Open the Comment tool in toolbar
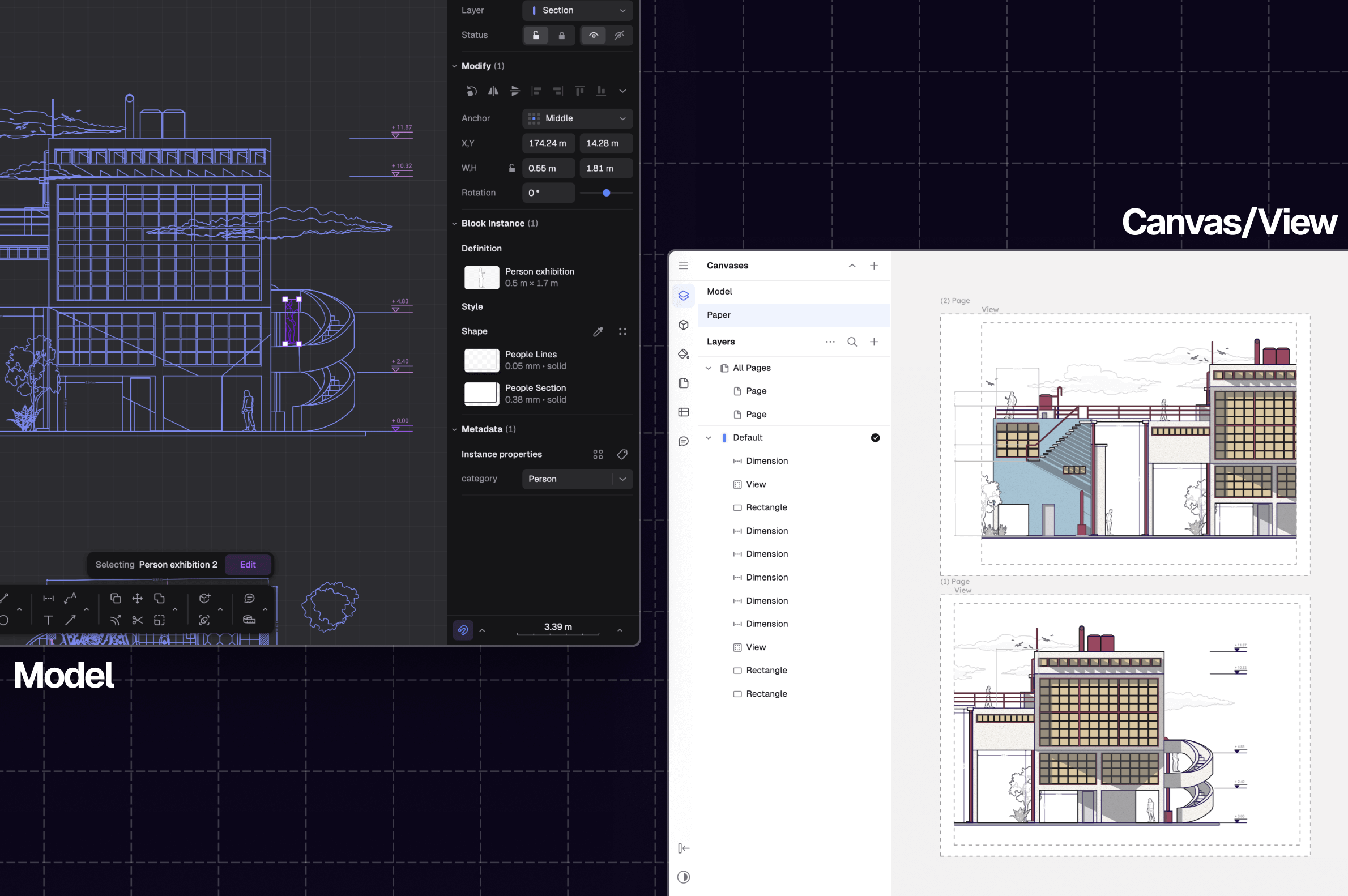 click(x=249, y=598)
